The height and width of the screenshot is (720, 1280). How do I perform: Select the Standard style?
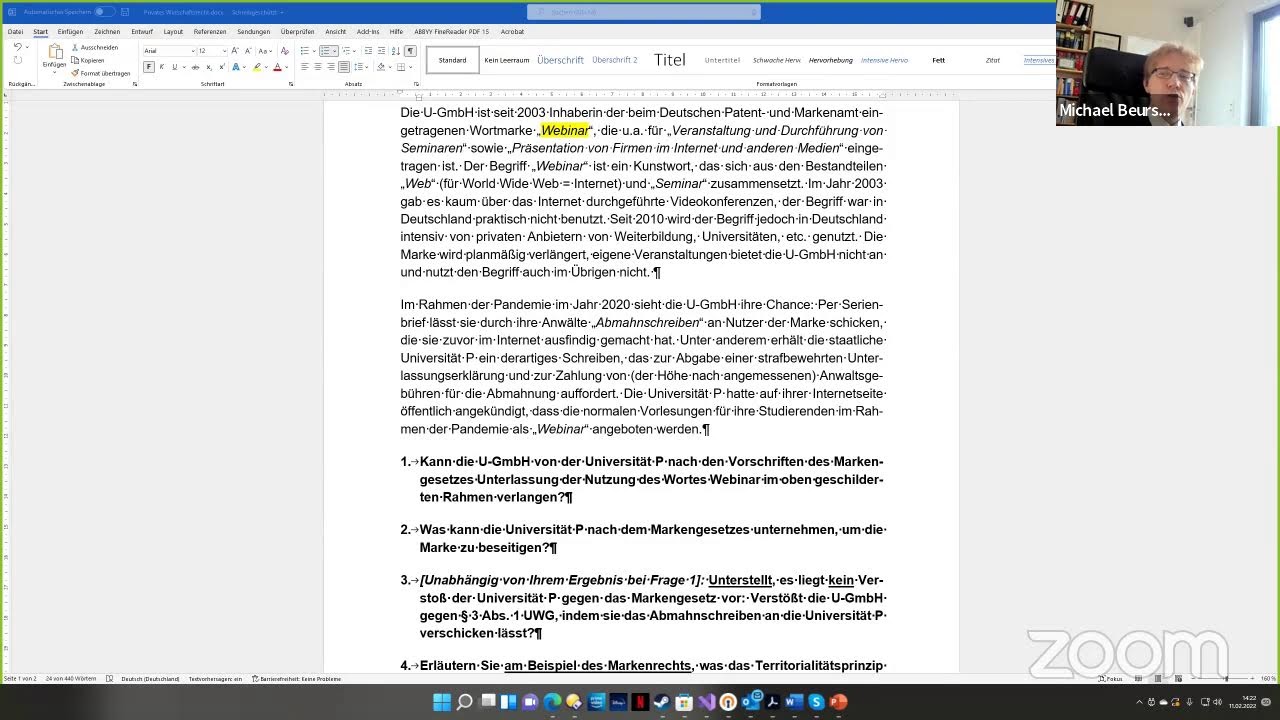pos(452,60)
